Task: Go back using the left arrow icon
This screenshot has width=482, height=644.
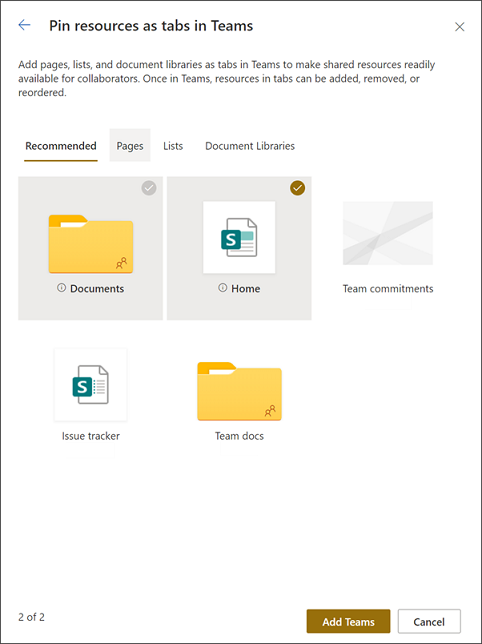Action: (24, 25)
